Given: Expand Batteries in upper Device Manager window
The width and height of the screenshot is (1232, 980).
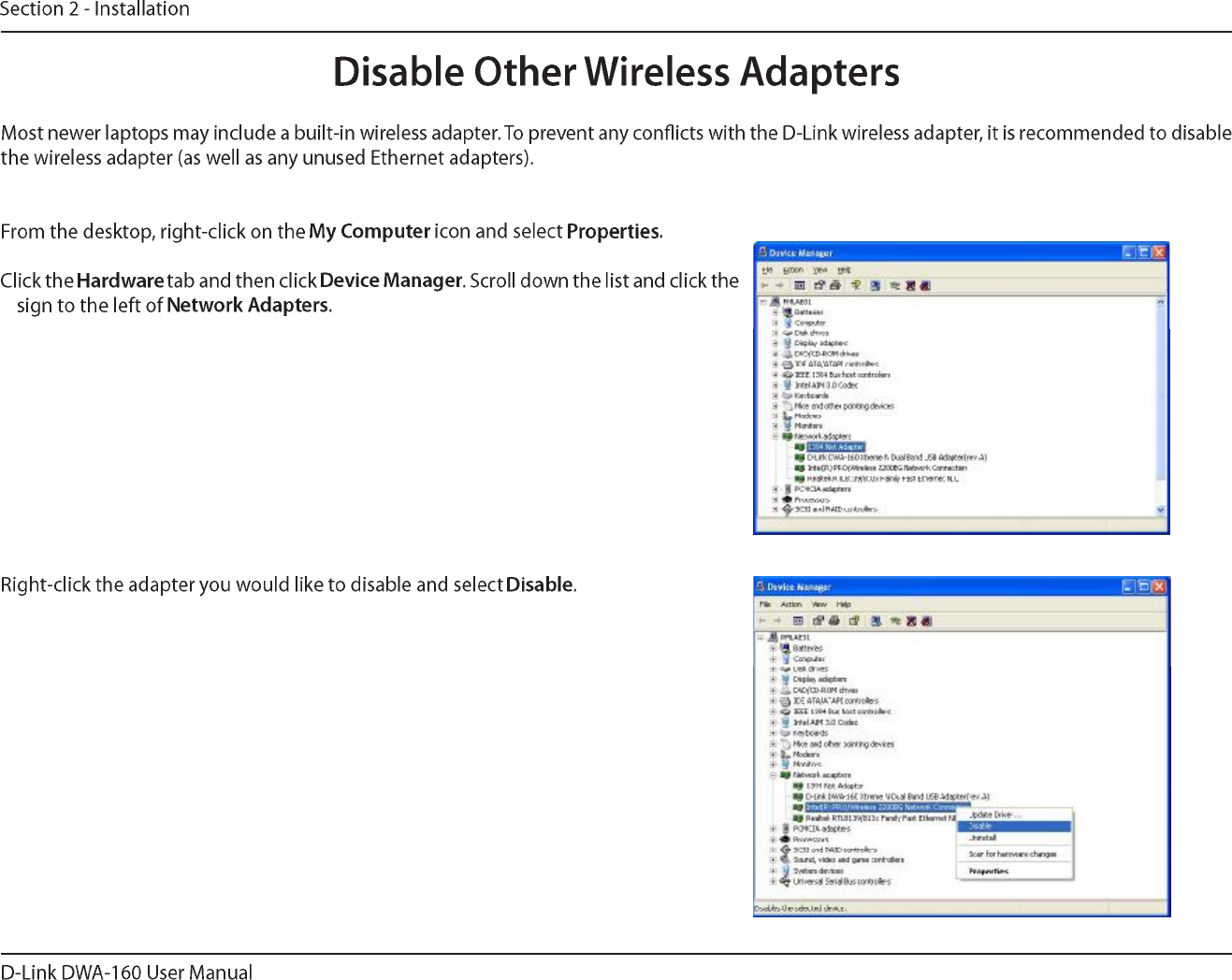Looking at the screenshot, I should point(775,312).
